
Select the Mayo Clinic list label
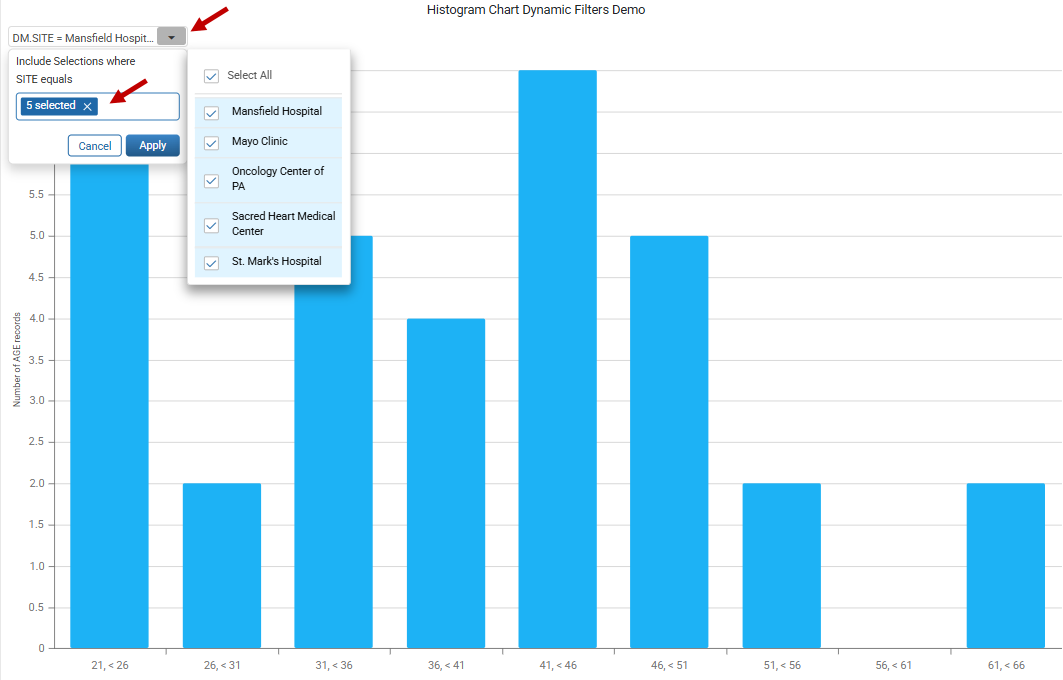(260, 141)
